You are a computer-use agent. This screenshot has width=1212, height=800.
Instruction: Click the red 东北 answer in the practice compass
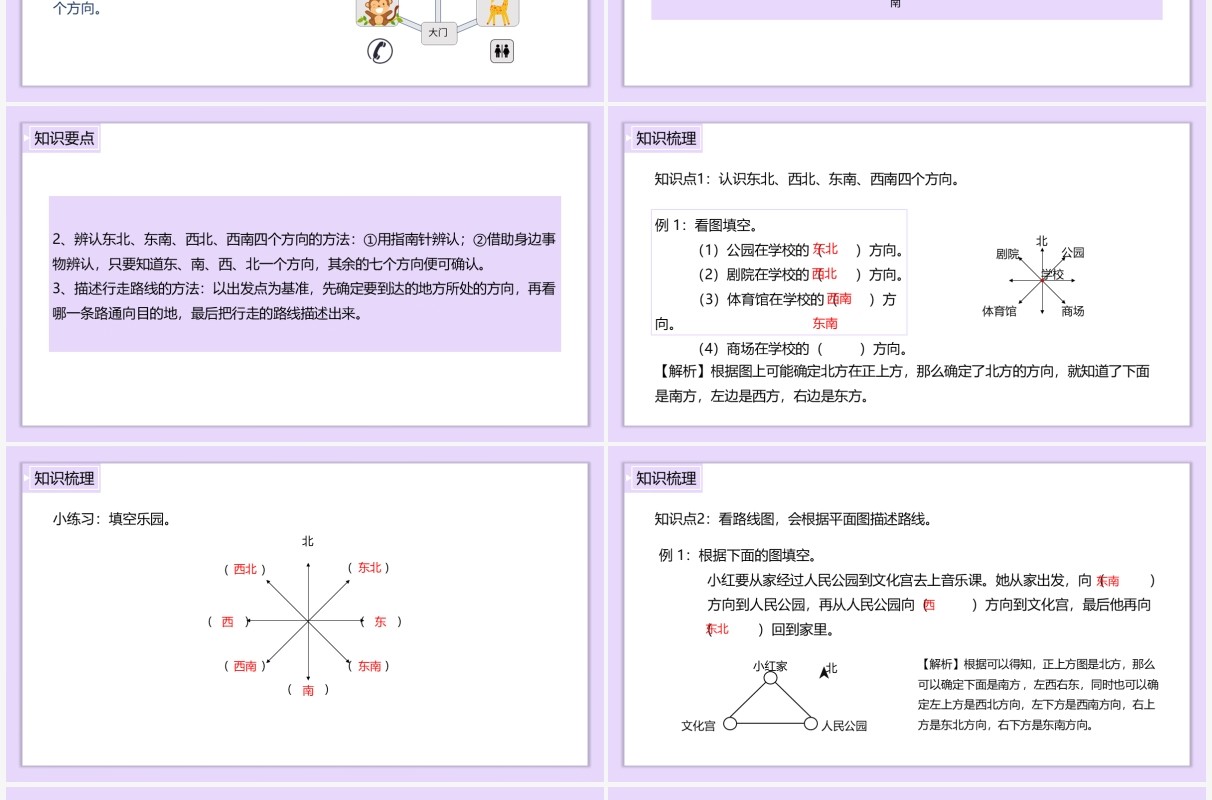coord(370,568)
